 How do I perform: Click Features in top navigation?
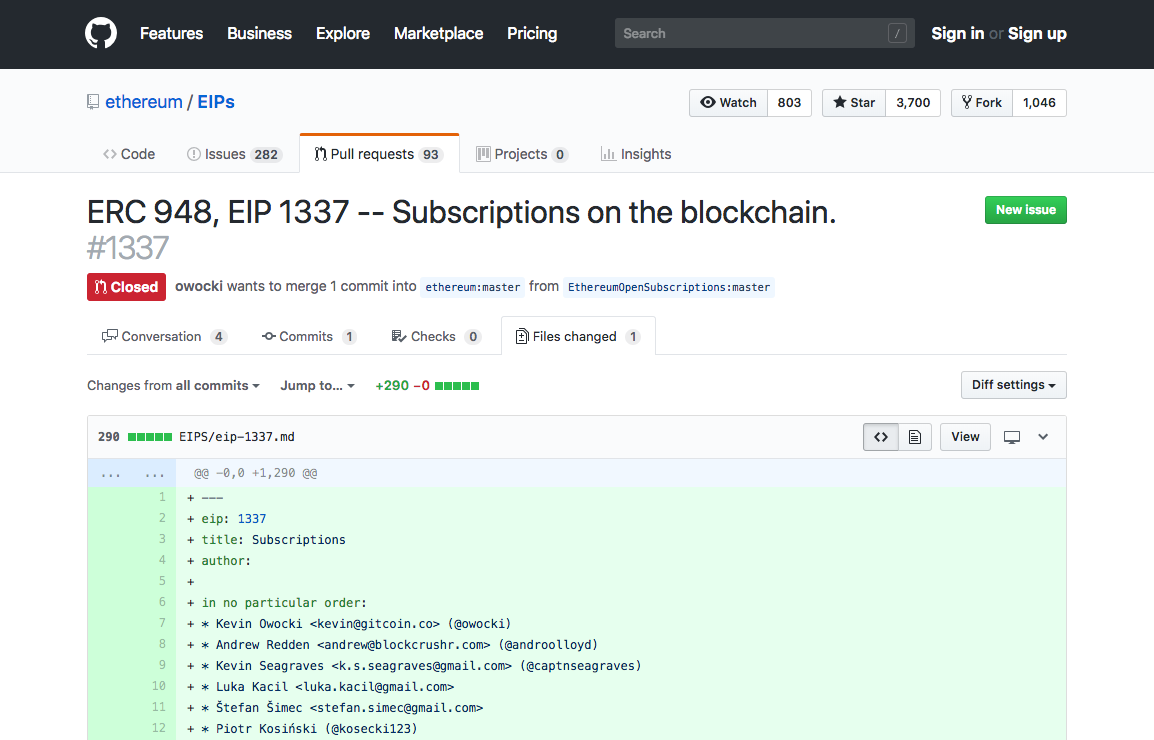coord(171,33)
